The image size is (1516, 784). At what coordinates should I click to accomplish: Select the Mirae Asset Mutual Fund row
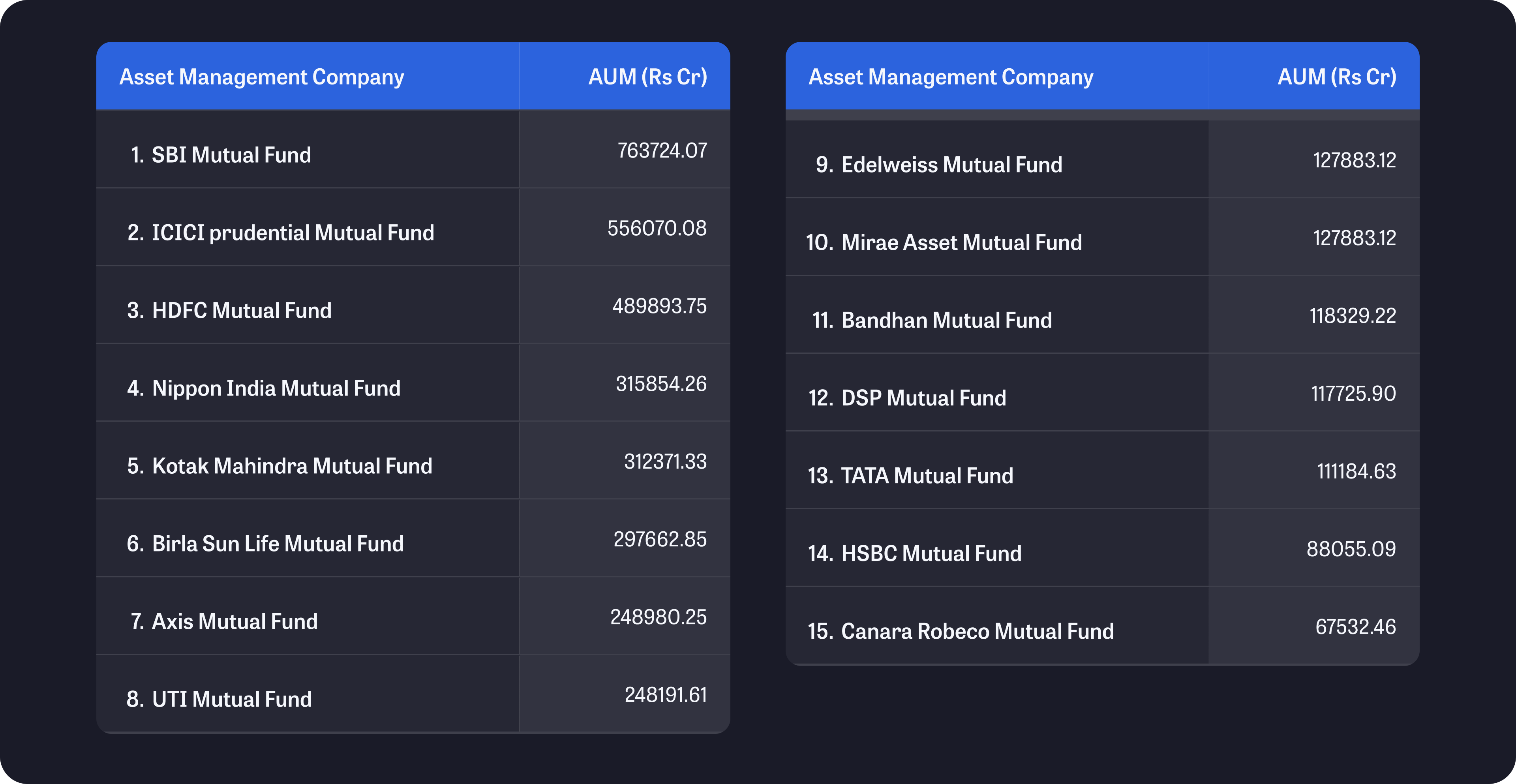point(961,242)
